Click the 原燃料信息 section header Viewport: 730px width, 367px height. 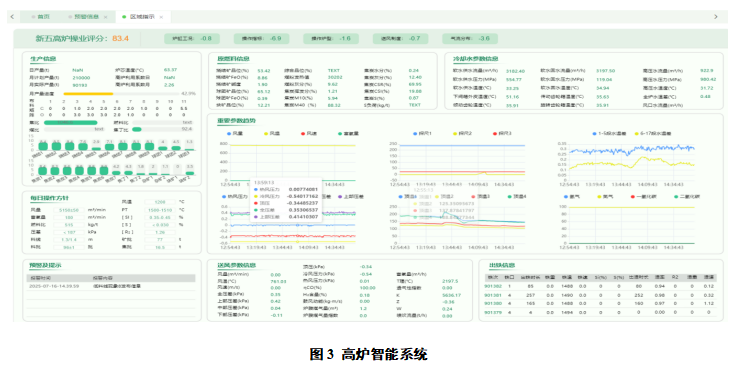pos(233,59)
